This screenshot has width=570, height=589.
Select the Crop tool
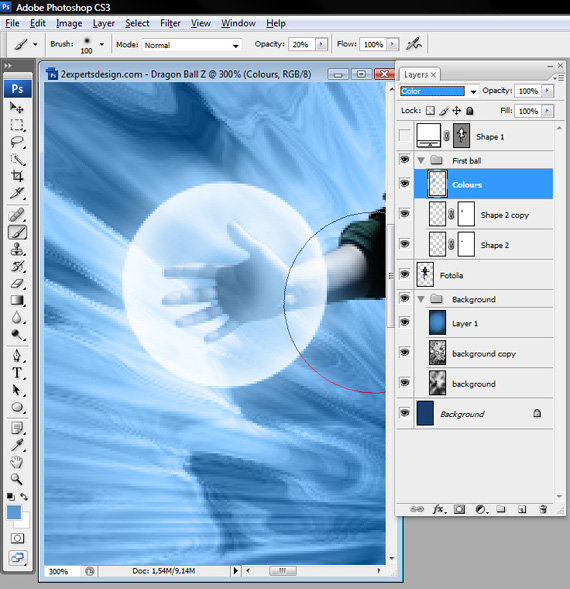17,175
